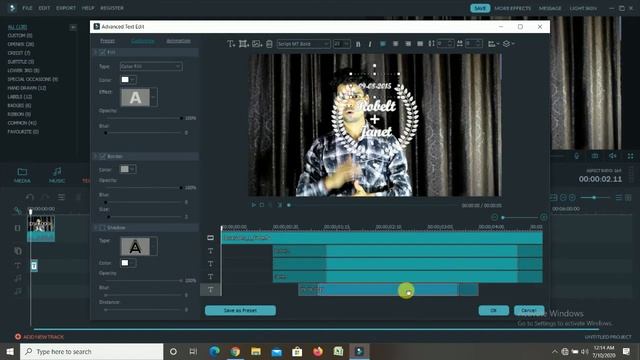Undo the last action in main window
Viewport: 640px width, 360px height.
click(x=30, y=197)
